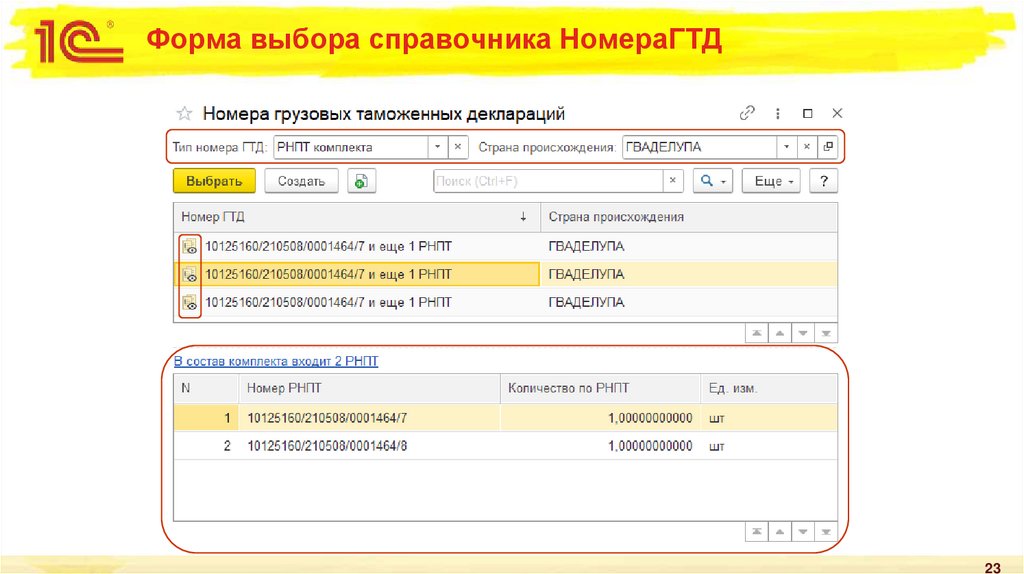Click the icon of the third ГТД row
The image size is (1024, 574).
(189, 302)
